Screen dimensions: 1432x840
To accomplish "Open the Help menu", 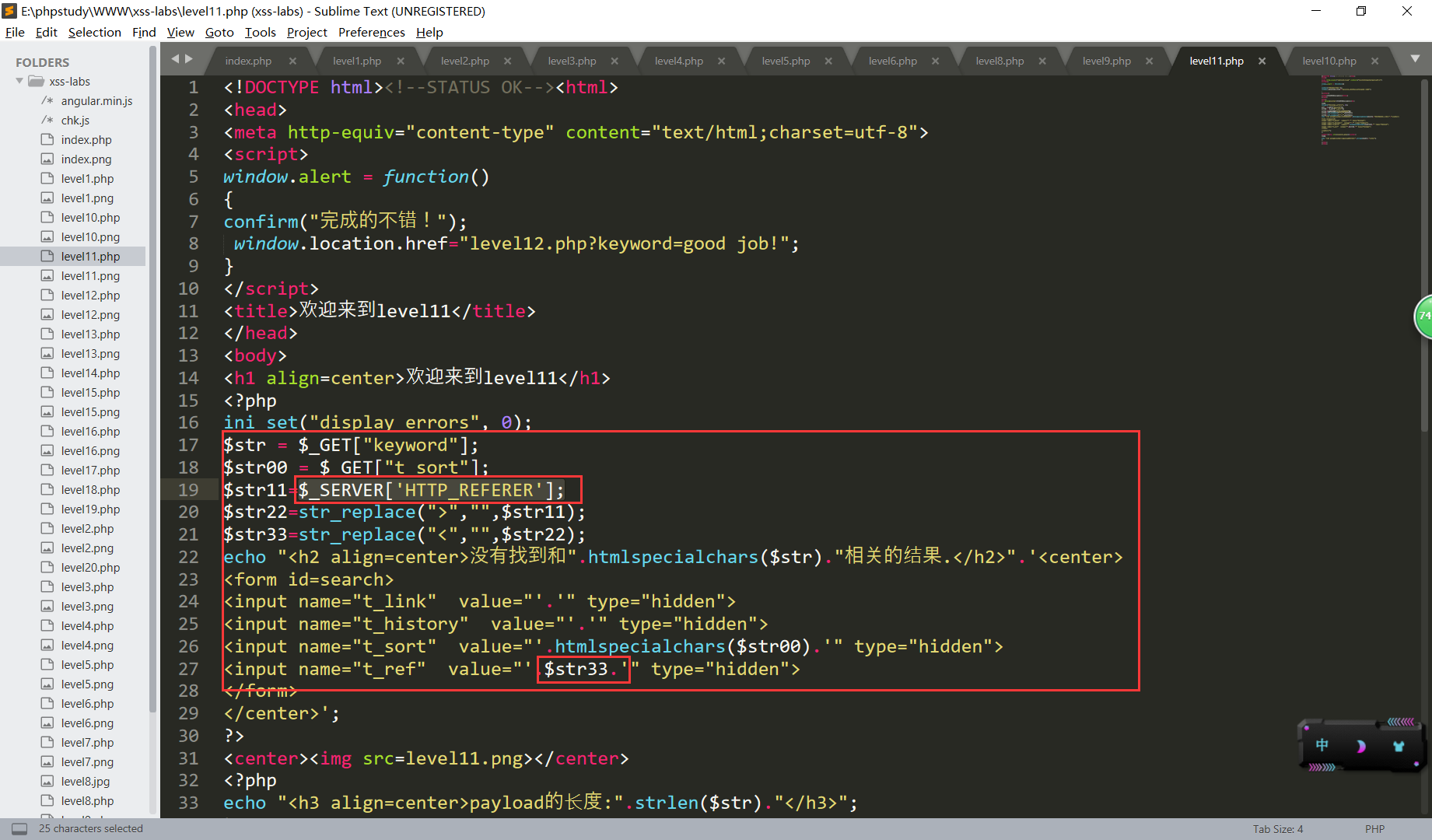I will pyautogui.click(x=429, y=32).
